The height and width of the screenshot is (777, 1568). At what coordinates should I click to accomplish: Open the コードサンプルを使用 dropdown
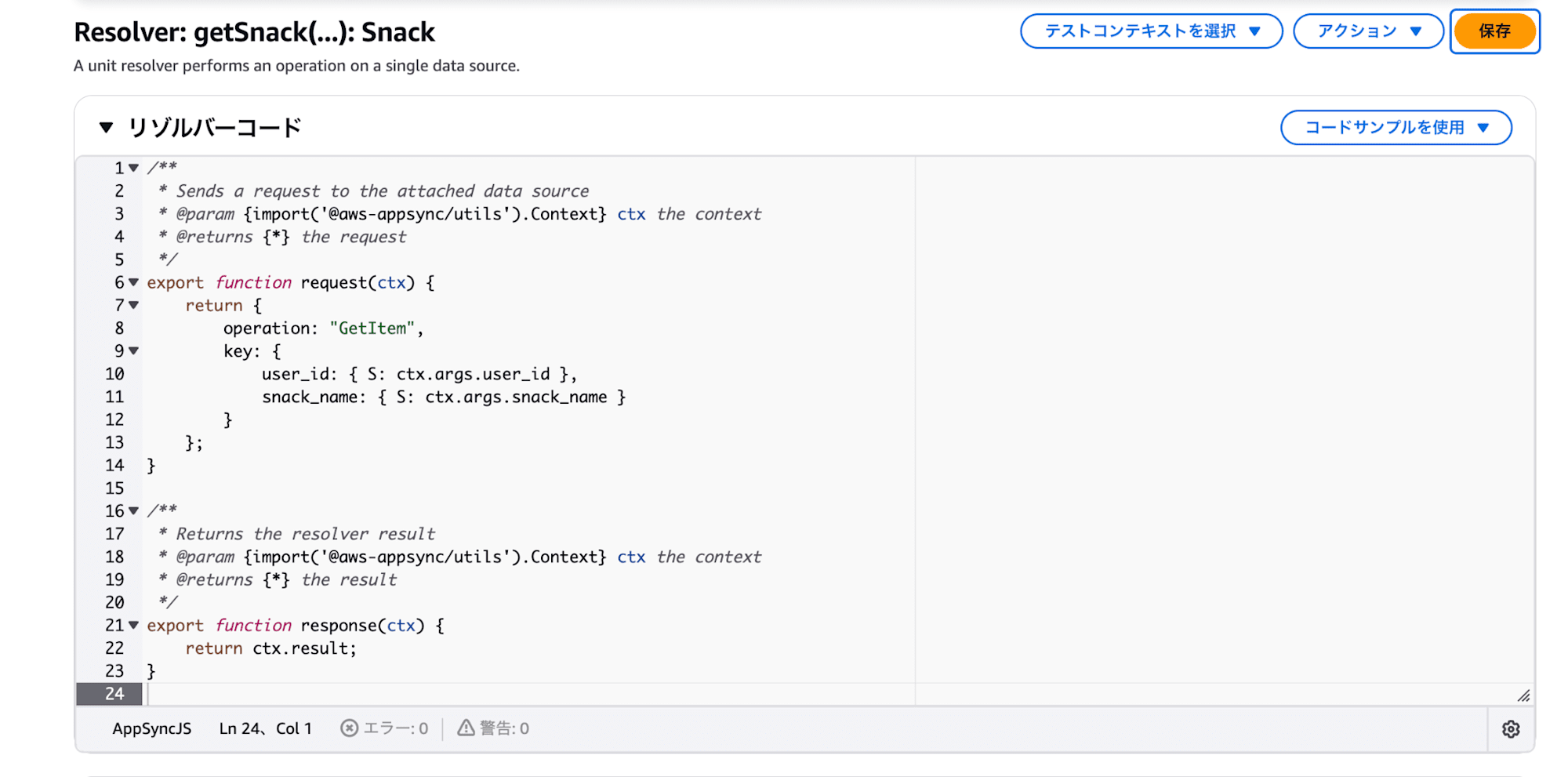pos(1396,128)
